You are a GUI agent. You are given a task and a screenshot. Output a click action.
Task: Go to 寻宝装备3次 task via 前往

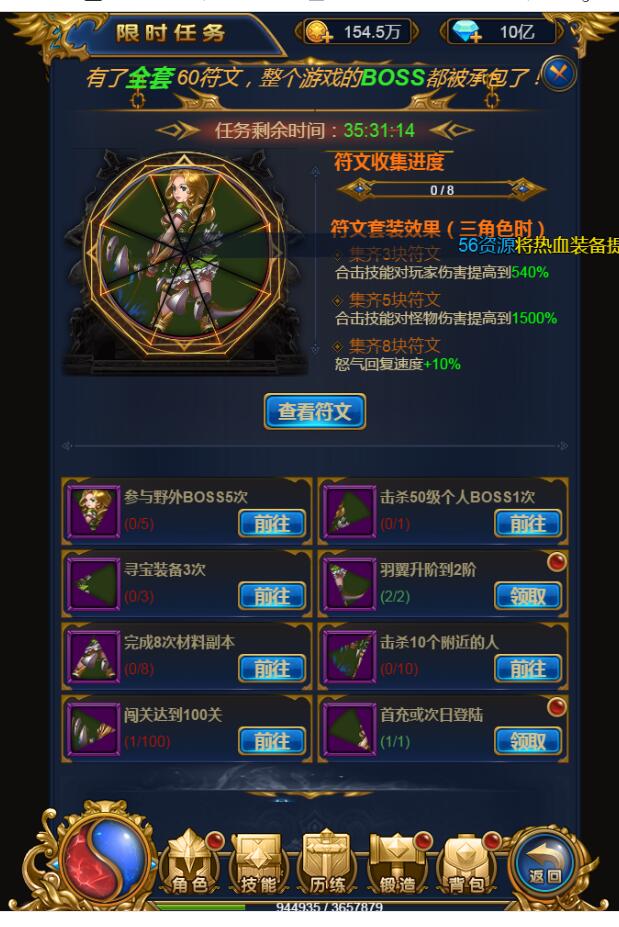click(x=272, y=596)
